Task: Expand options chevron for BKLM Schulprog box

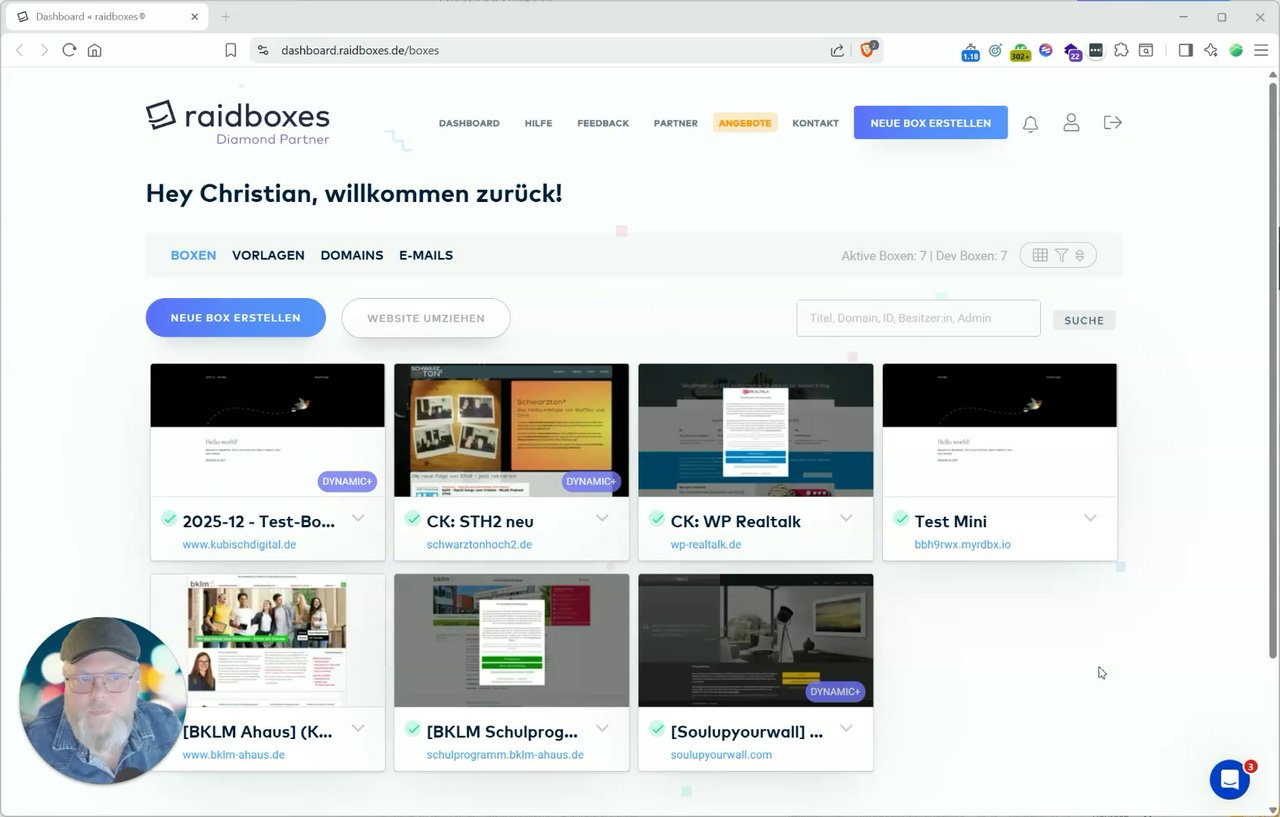Action: [602, 728]
